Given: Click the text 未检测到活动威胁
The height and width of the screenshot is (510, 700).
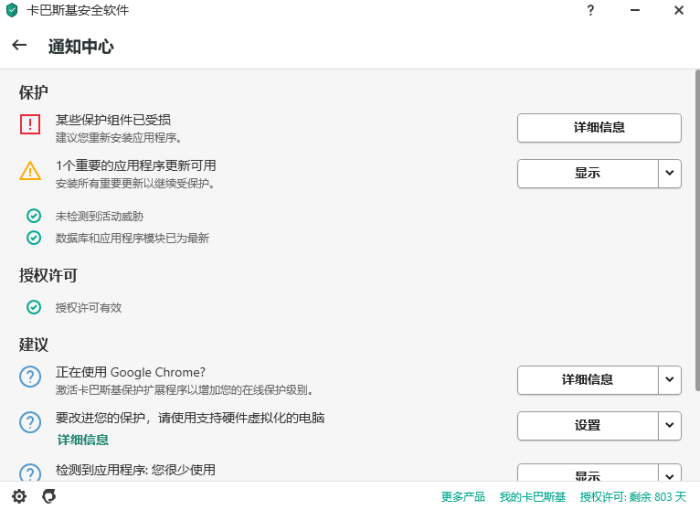Looking at the screenshot, I should 99,217.
